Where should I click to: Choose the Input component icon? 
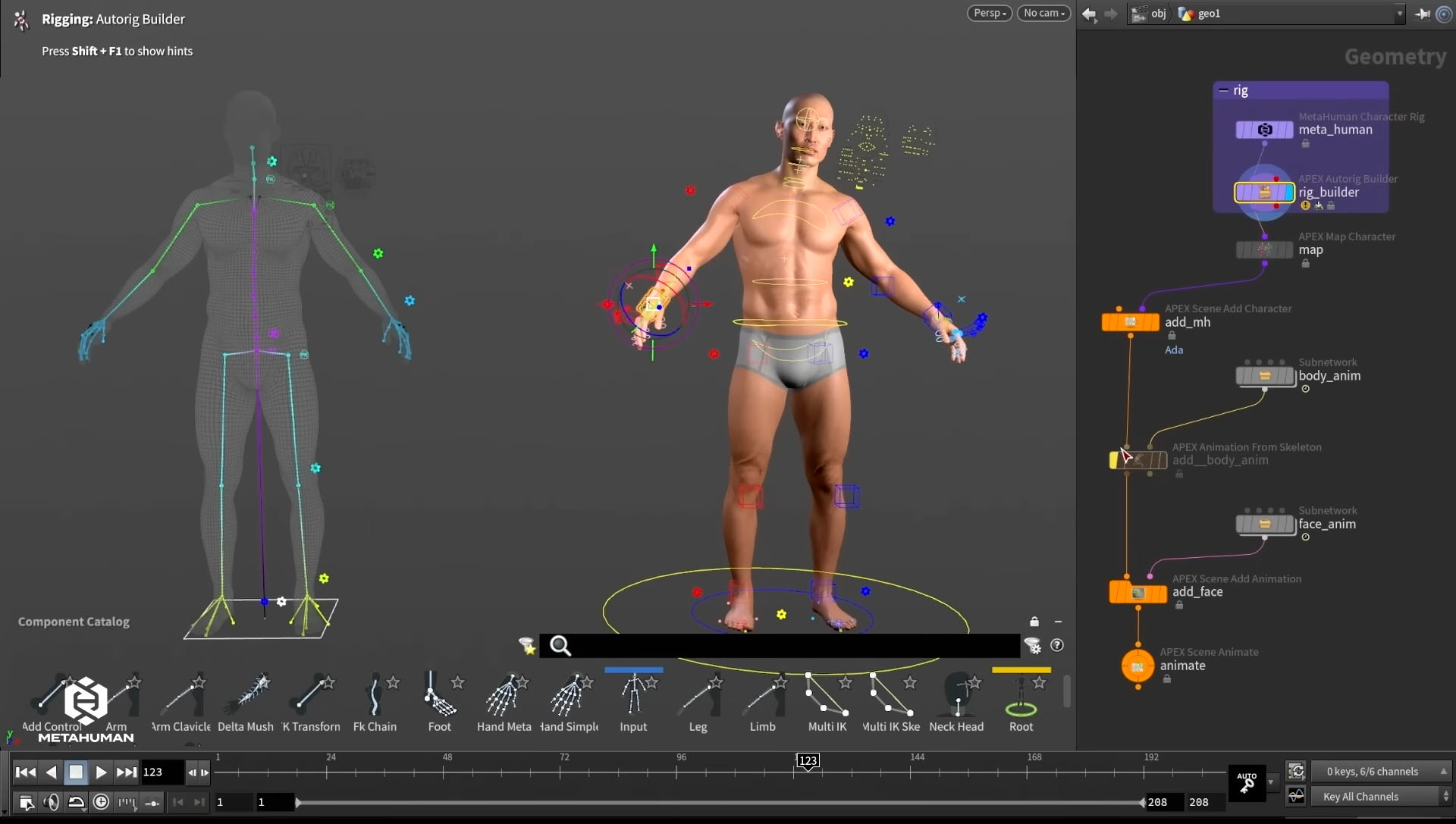(x=633, y=694)
